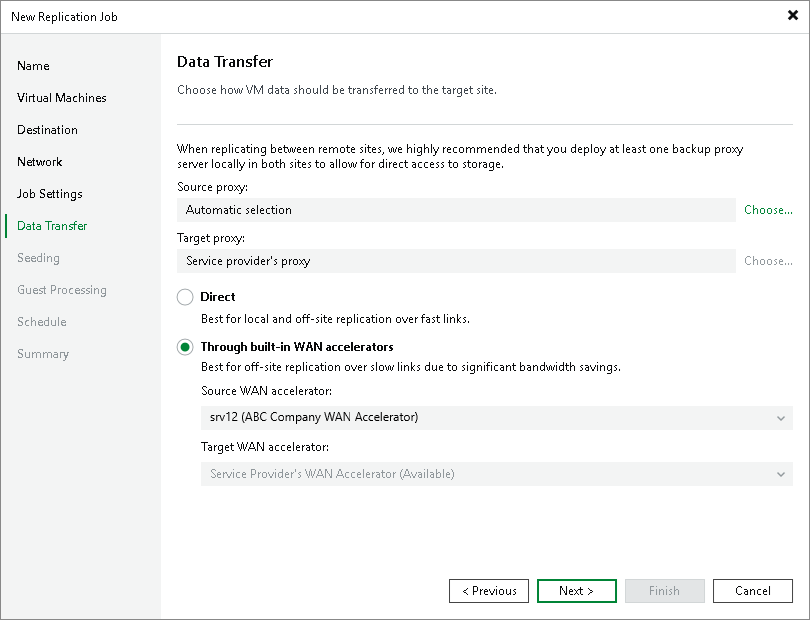Viewport: 810px width, 620px height.
Task: Click the Previous button
Action: pos(489,591)
